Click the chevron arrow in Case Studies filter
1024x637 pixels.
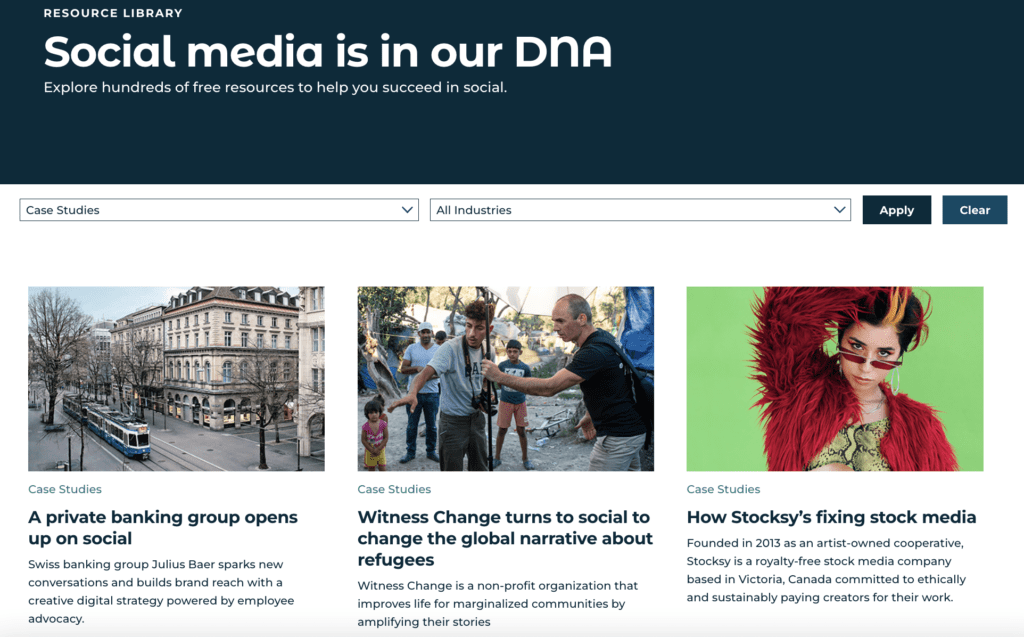[x=407, y=210]
